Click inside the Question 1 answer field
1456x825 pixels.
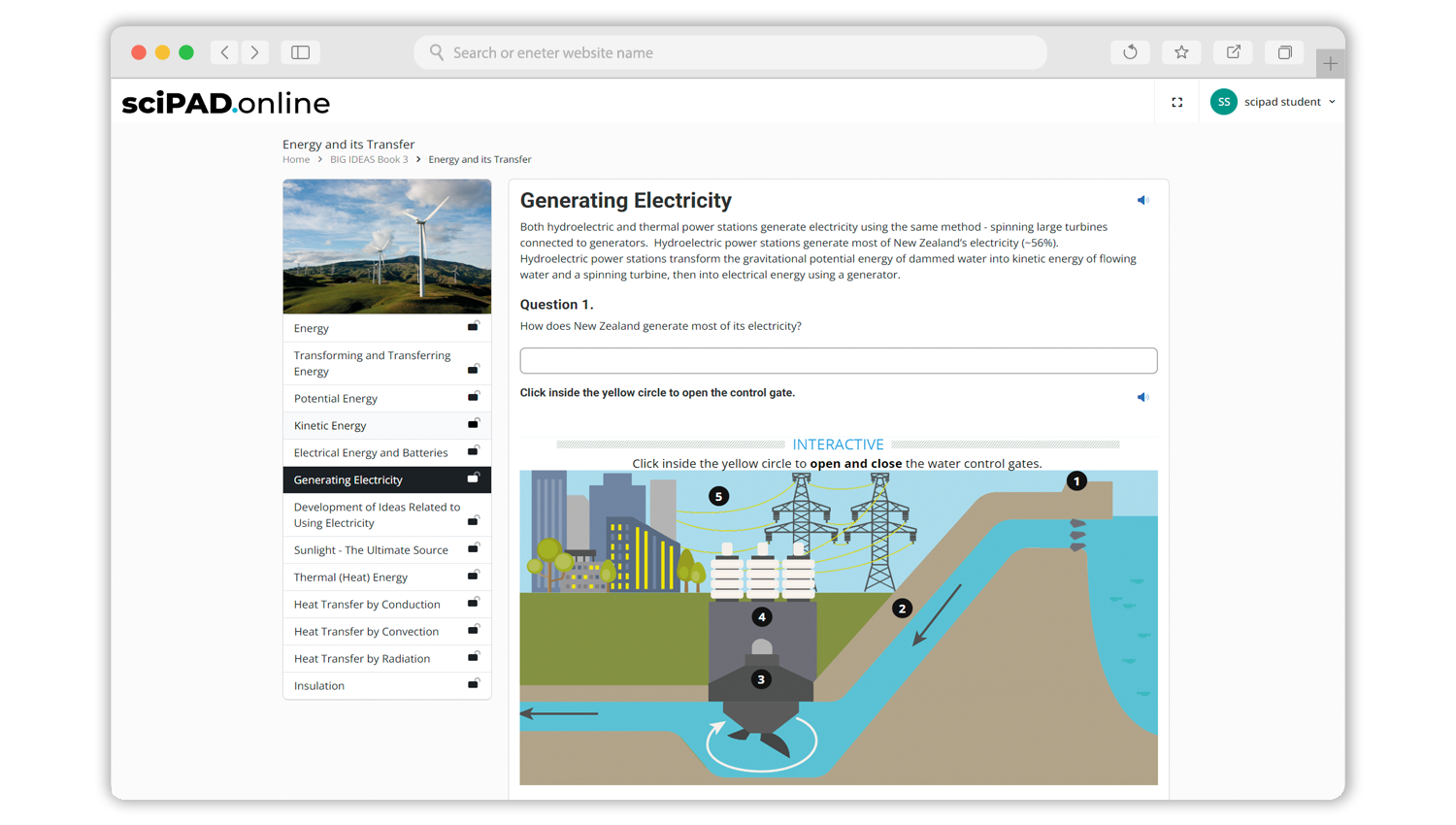[838, 360]
